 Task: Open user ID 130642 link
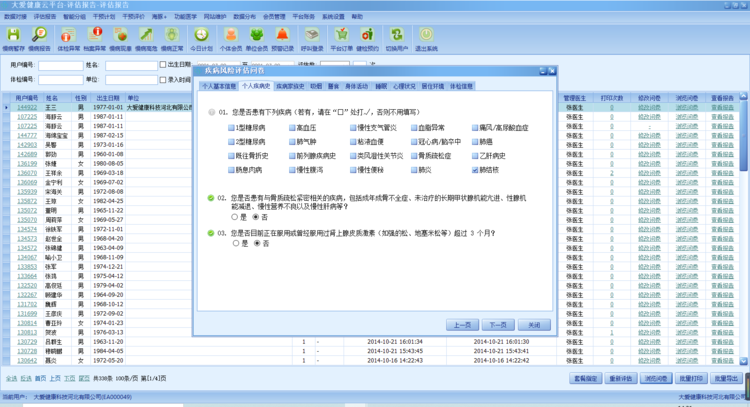pos(27,361)
